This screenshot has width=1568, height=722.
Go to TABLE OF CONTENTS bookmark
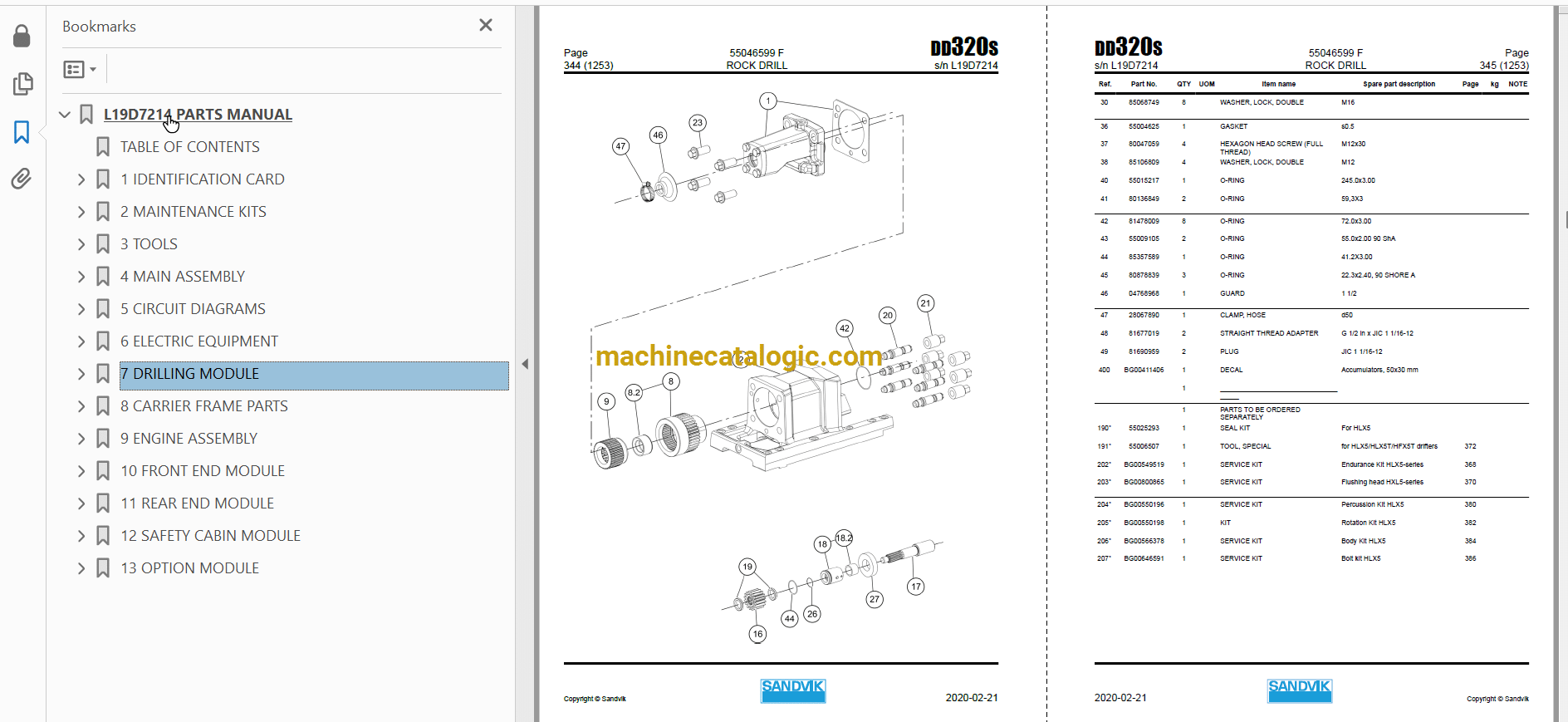click(190, 147)
